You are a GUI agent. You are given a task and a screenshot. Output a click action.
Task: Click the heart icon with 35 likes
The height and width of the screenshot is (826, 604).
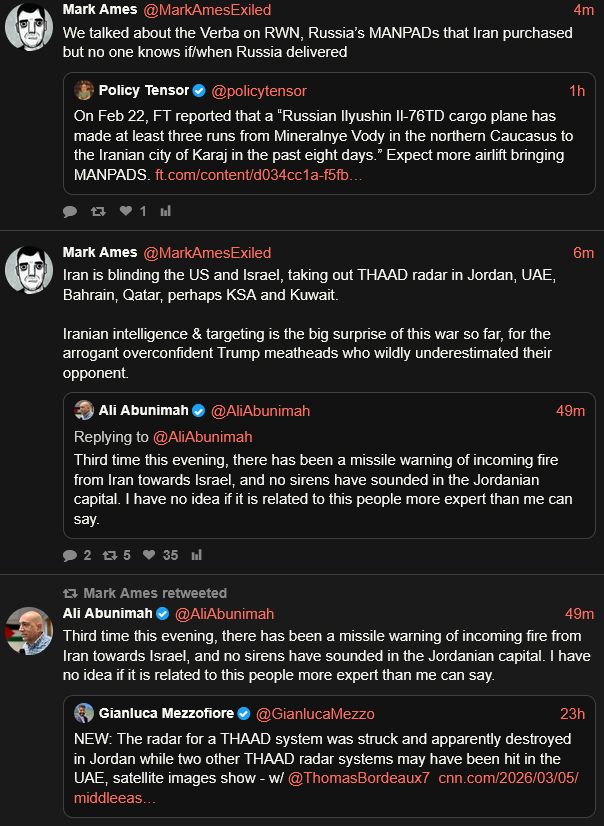[x=149, y=555]
